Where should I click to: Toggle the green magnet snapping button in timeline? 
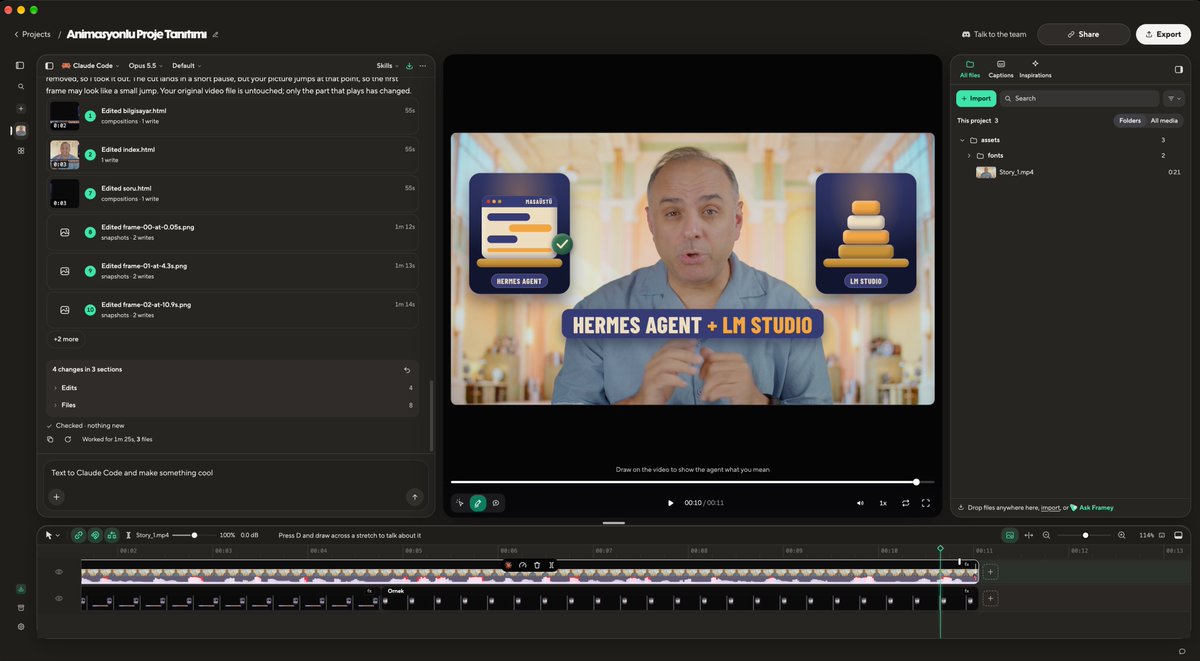pos(95,535)
